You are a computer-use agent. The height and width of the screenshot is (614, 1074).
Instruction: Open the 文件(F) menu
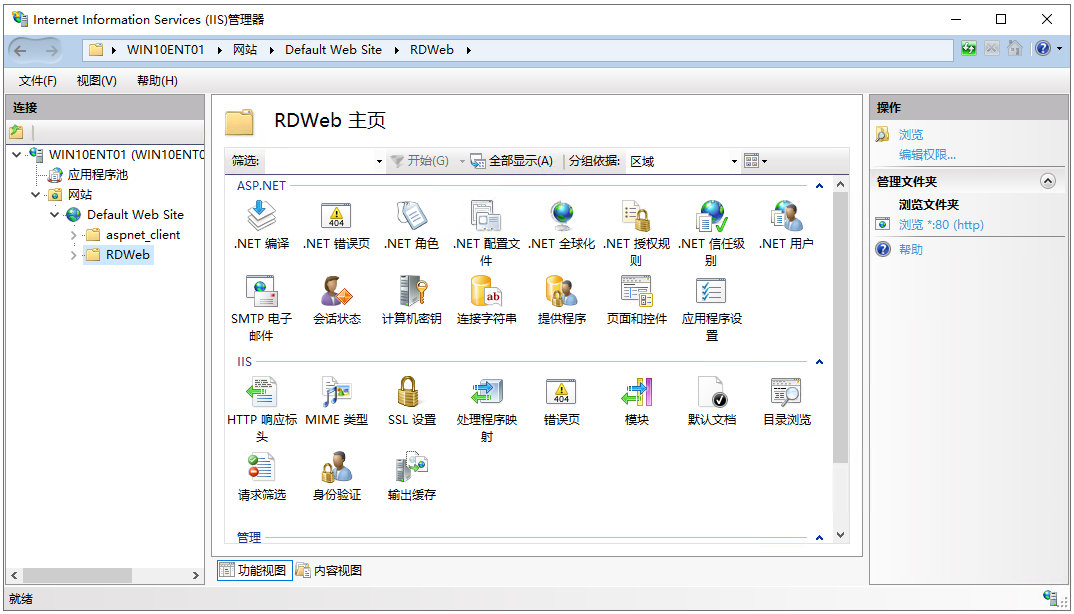[38, 81]
